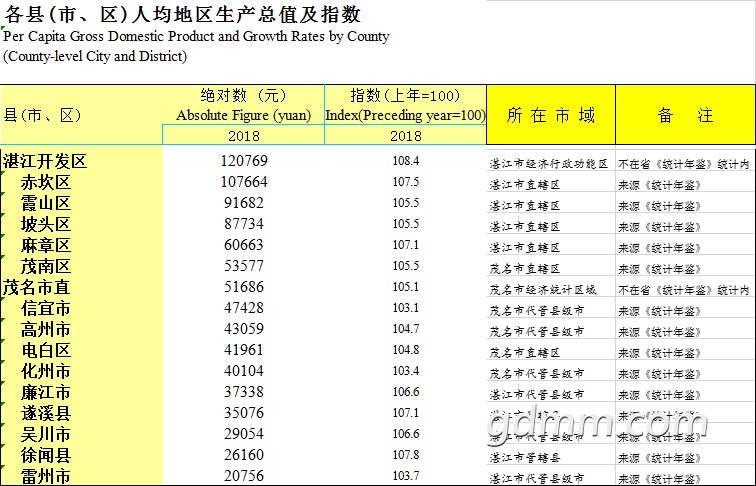Select the row label 吴川市
Image resolution: width=756 pixels, height=486 pixels.
[46, 434]
